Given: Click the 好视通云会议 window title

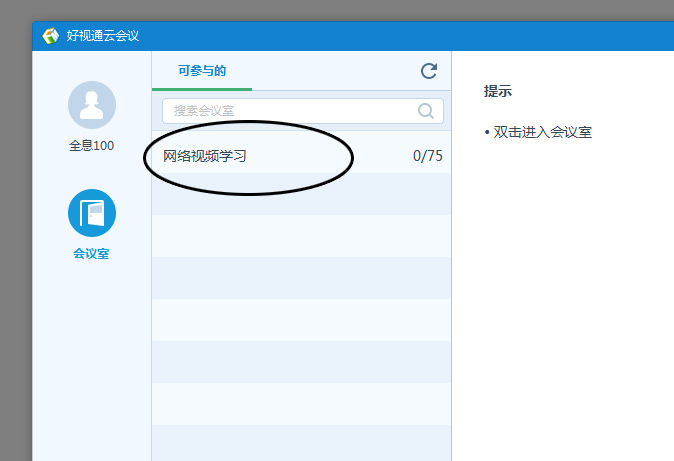Looking at the screenshot, I should (x=103, y=36).
